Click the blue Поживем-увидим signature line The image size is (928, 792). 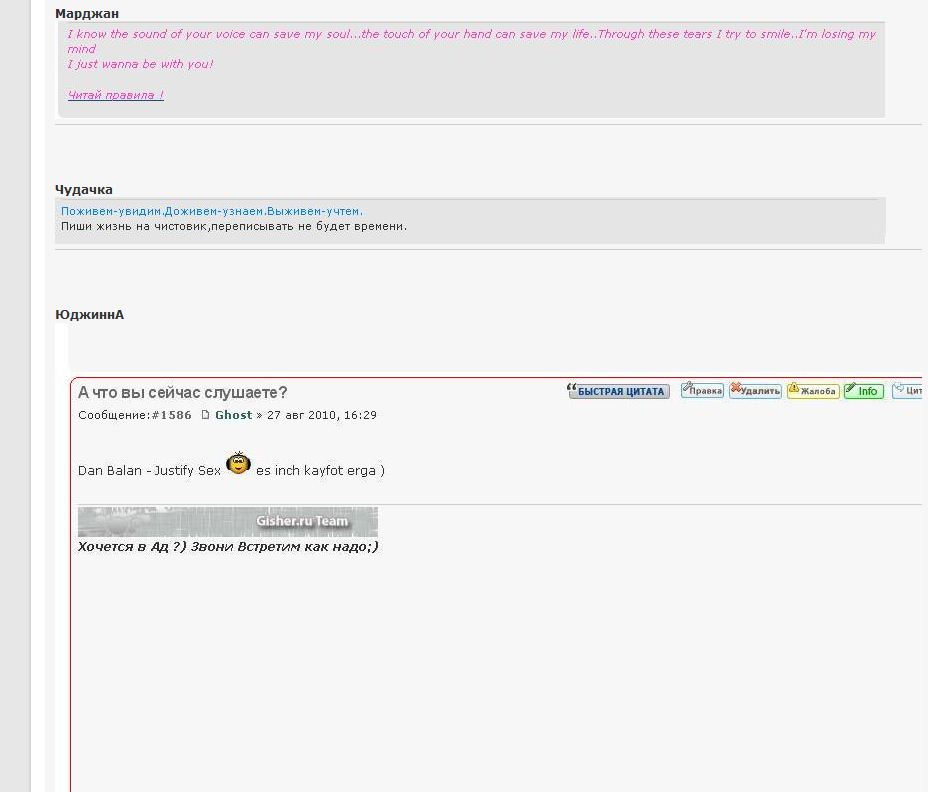pos(211,211)
